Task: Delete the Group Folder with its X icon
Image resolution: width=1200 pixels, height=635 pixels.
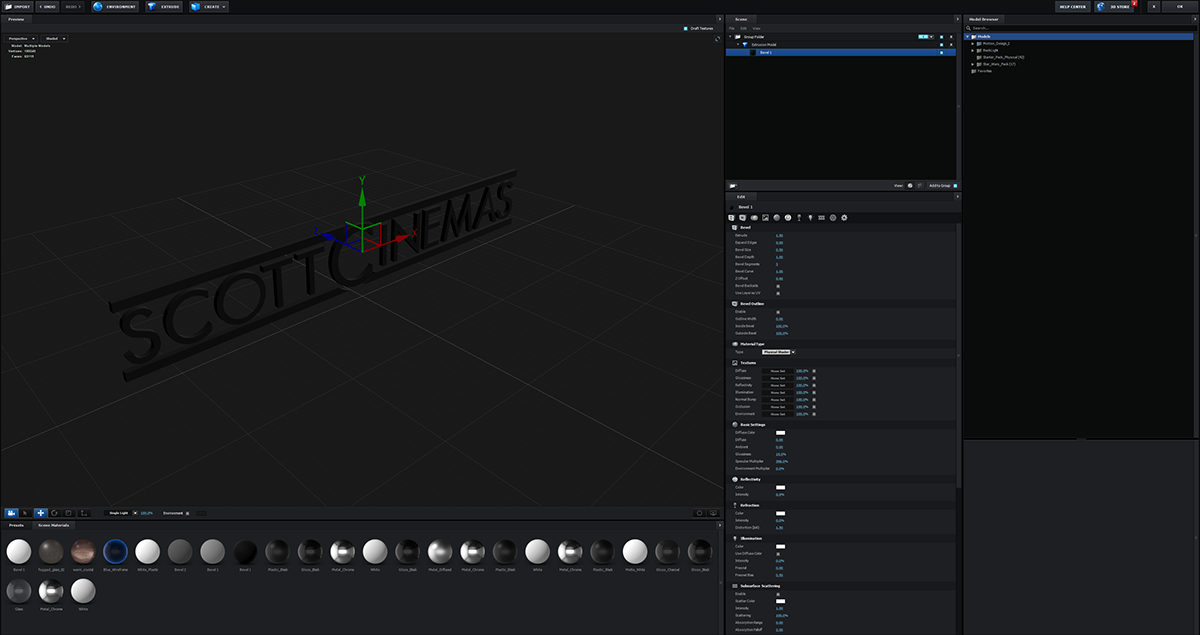Action: [x=953, y=37]
